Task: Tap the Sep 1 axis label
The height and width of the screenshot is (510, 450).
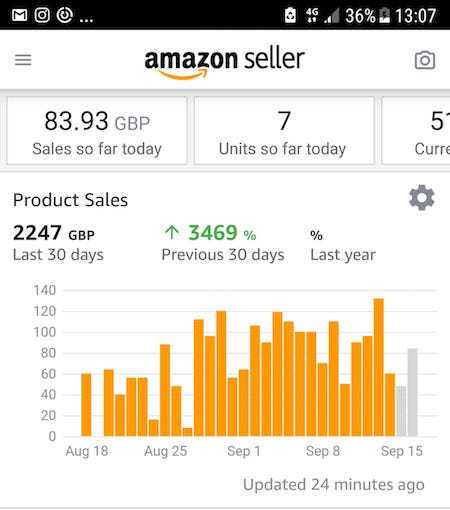Action: point(244,451)
